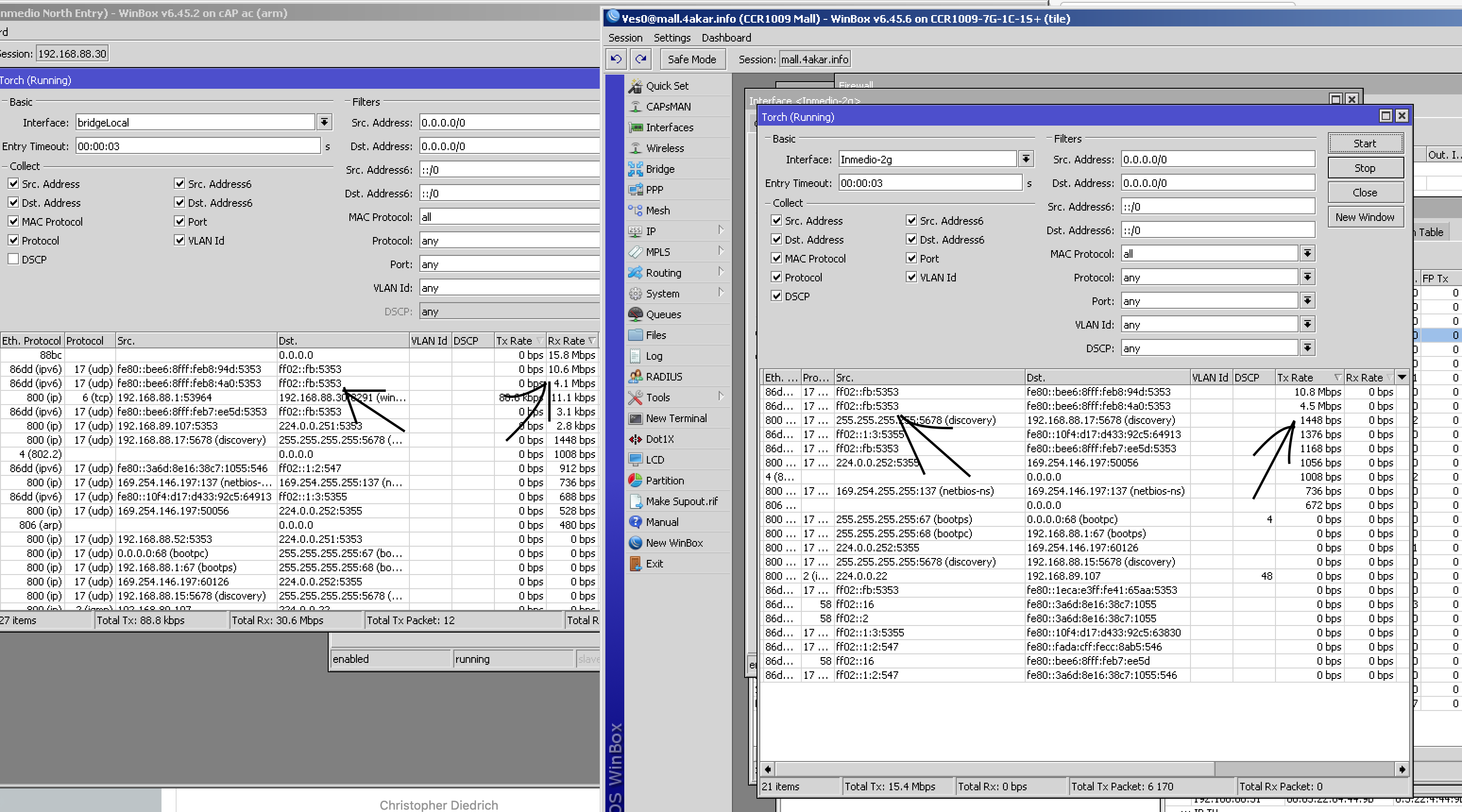Screen dimensions: 1462x812
Task: Open PPP menu icon
Action: pos(635,189)
